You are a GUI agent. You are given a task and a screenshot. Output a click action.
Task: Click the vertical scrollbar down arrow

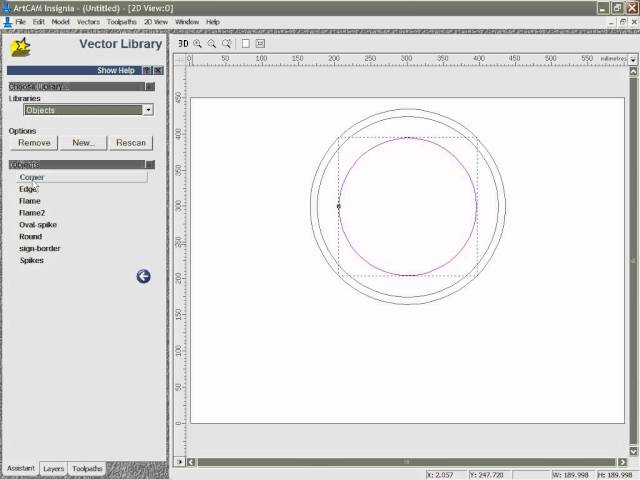(x=633, y=451)
